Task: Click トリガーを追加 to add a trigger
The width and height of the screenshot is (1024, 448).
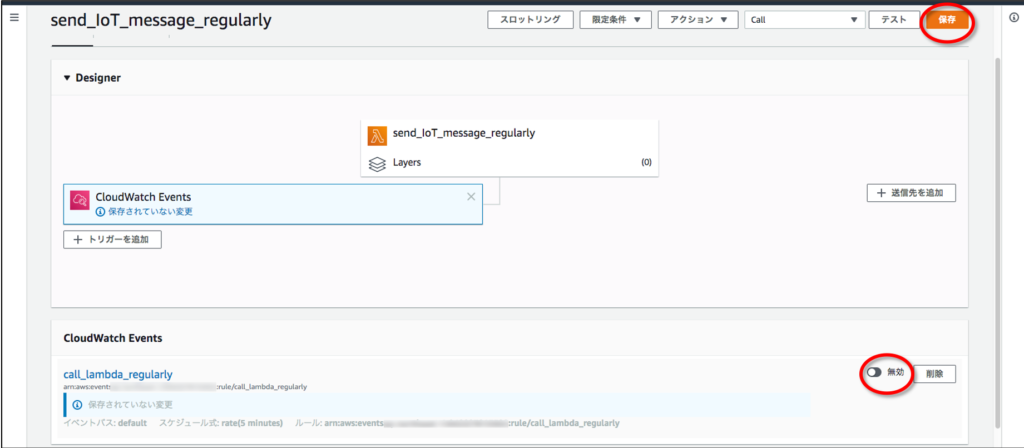Action: [112, 239]
